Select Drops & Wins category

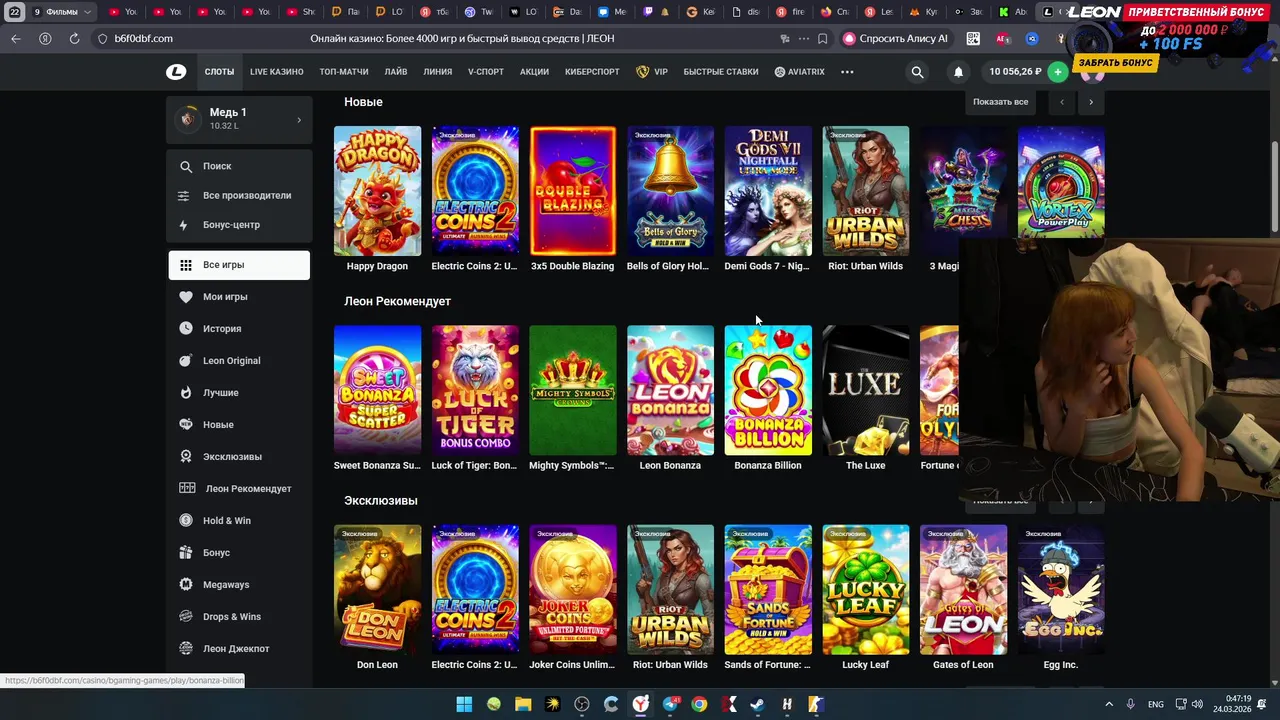click(239, 617)
